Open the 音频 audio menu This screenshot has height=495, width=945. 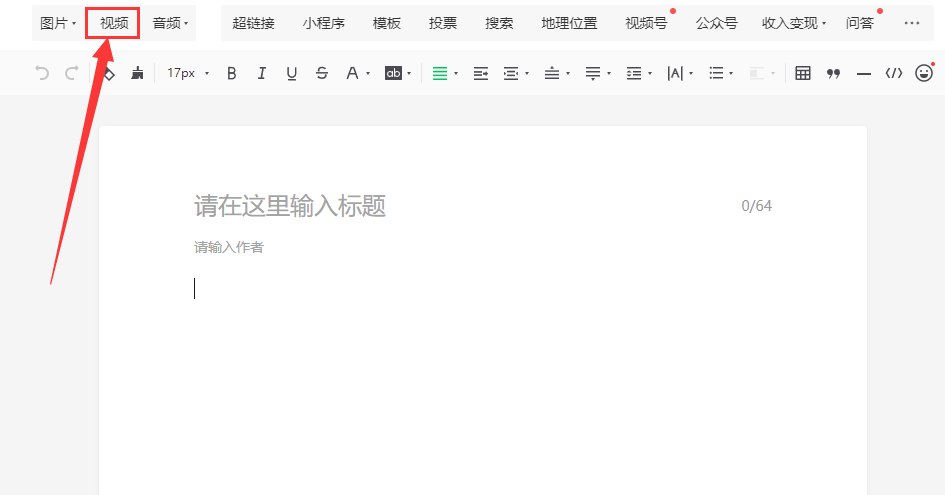(170, 24)
